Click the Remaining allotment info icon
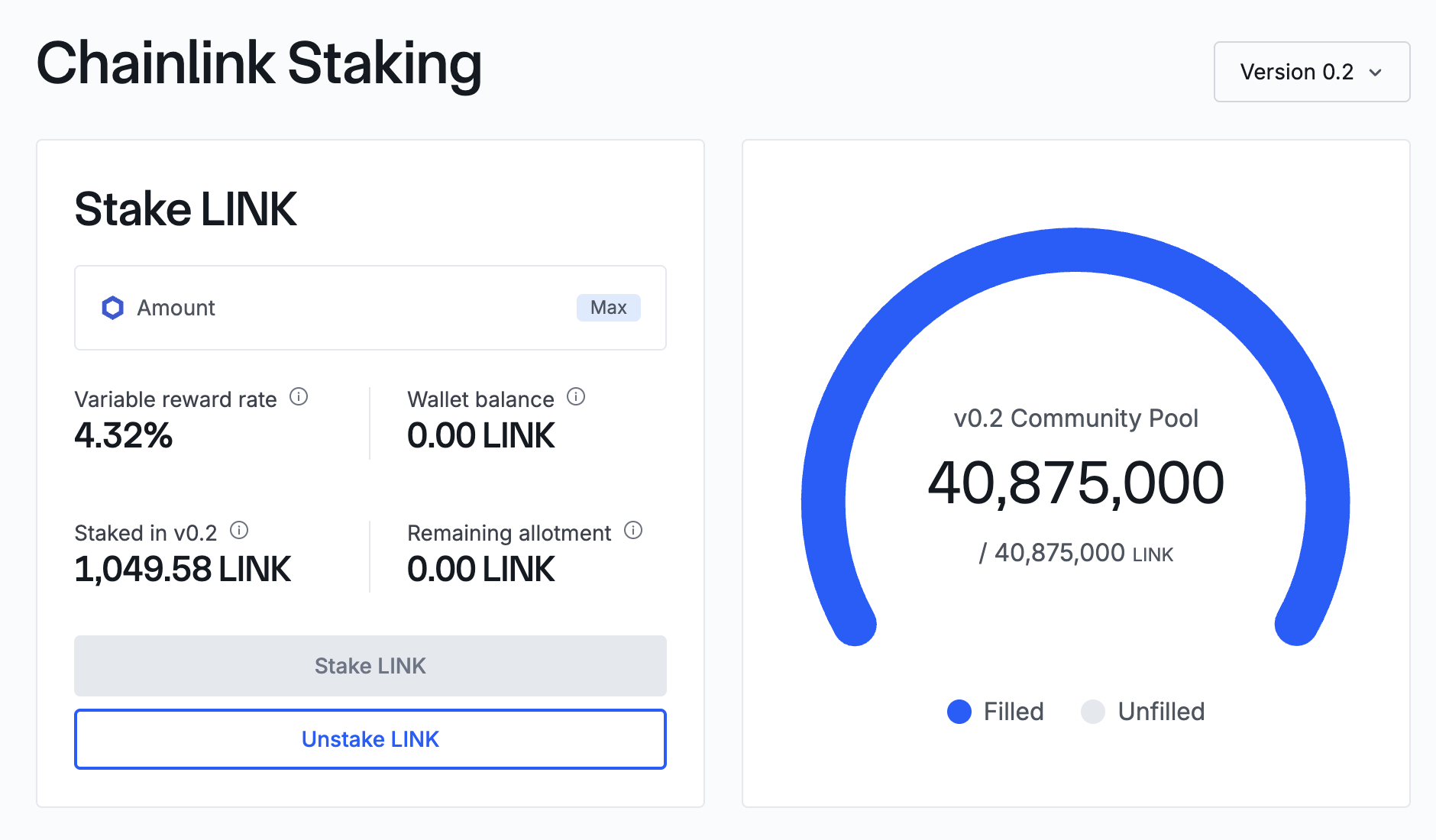 [x=633, y=531]
